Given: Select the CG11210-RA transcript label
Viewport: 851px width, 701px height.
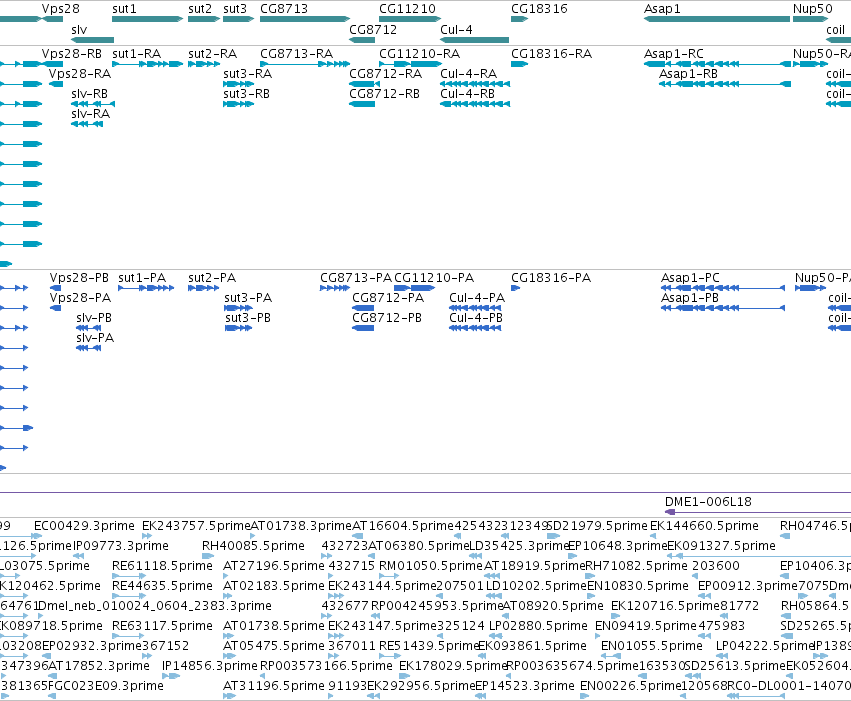Looking at the screenshot, I should 419,54.
